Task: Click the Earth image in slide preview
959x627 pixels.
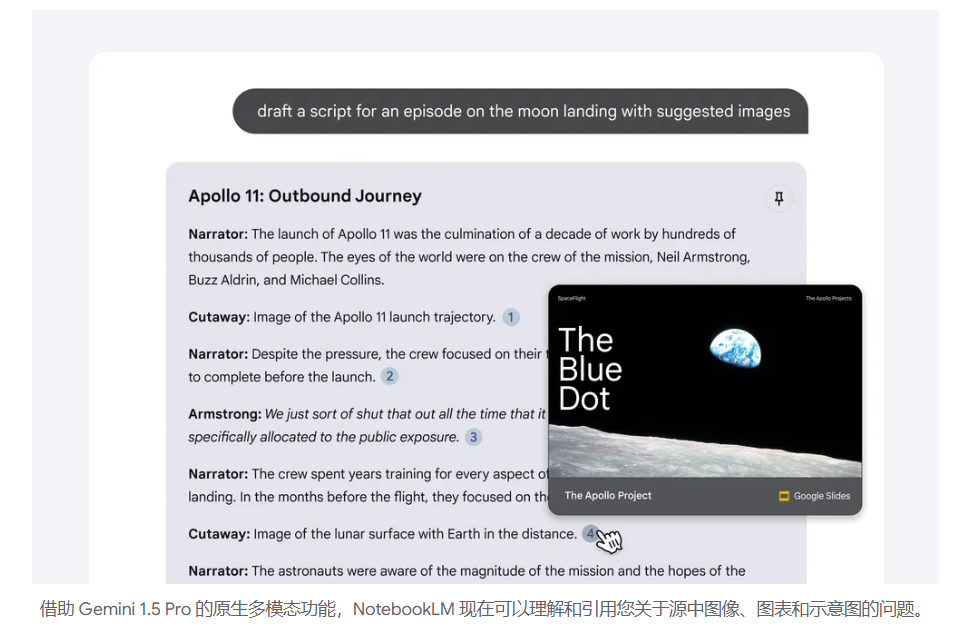Action: (x=735, y=349)
